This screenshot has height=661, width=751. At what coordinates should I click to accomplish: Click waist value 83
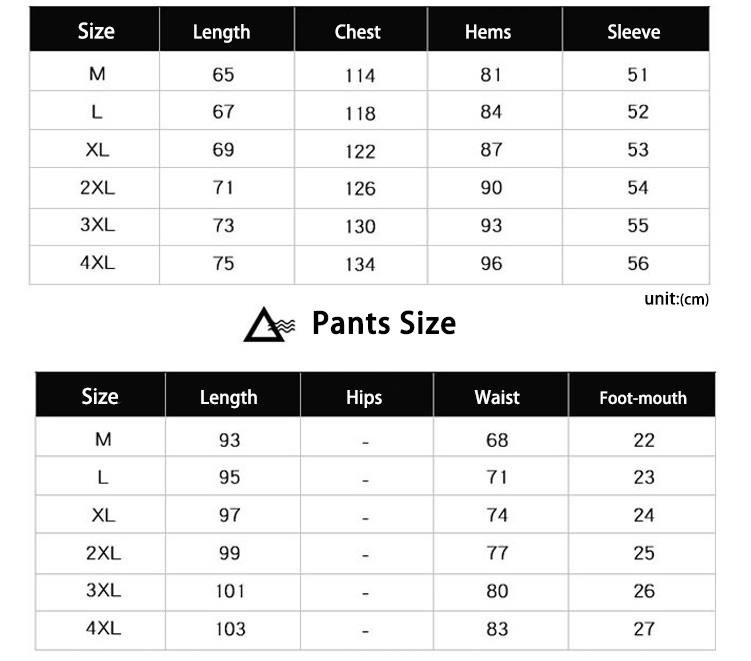[497, 629]
